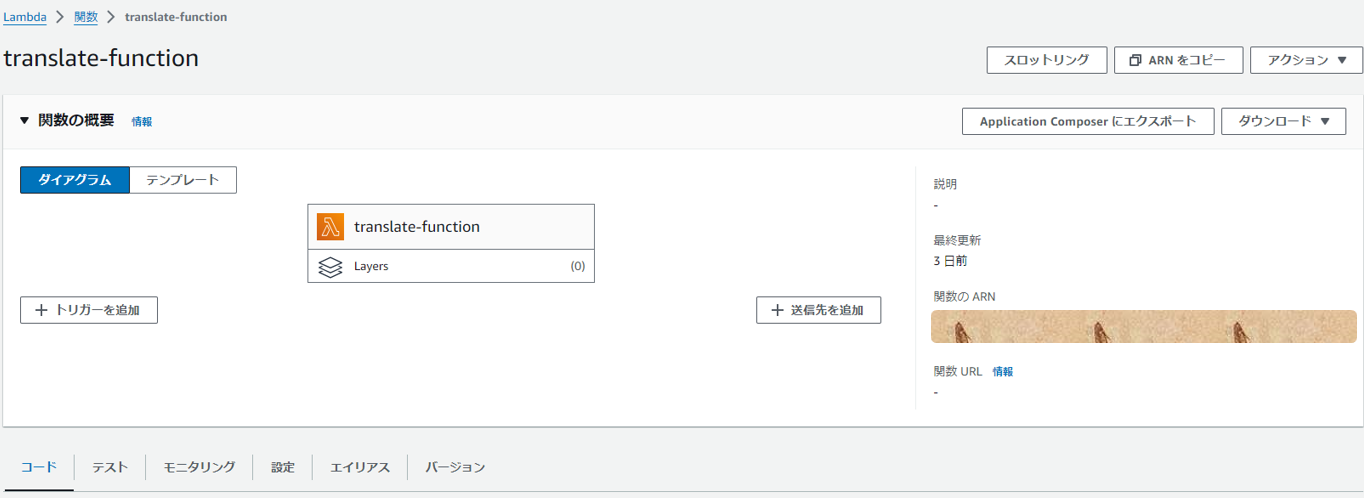Open 情報 link next to 関数 URL
Image resolution: width=1364 pixels, height=498 pixels.
1002,371
